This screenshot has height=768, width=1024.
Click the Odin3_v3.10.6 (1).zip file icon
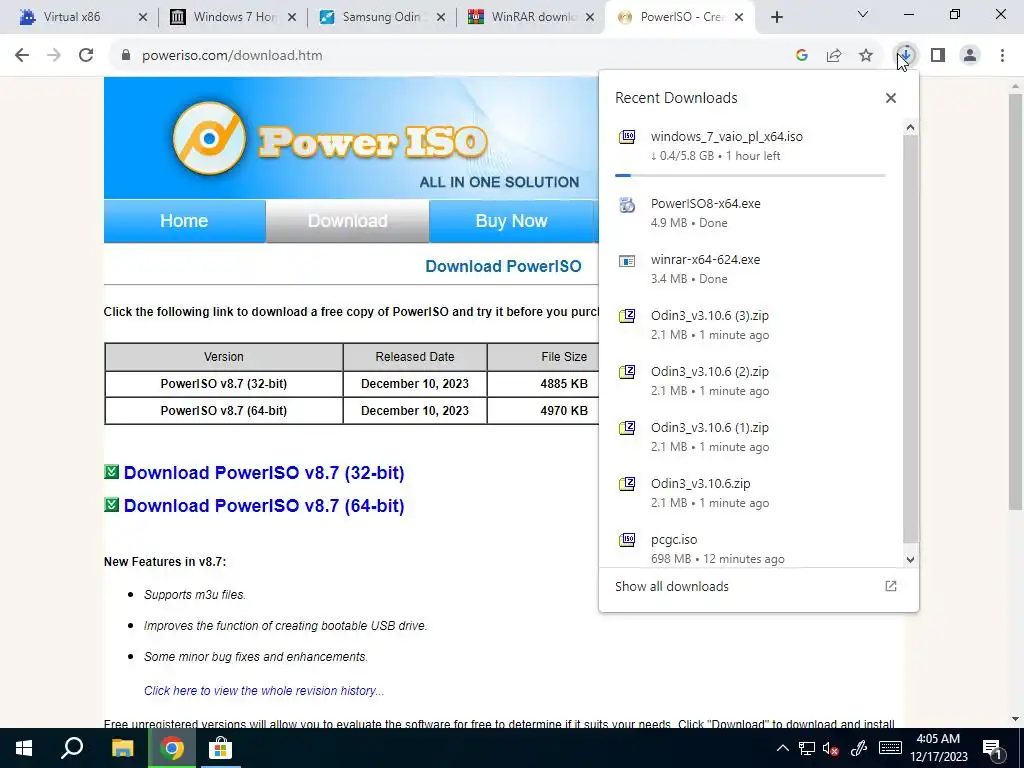tap(627, 428)
